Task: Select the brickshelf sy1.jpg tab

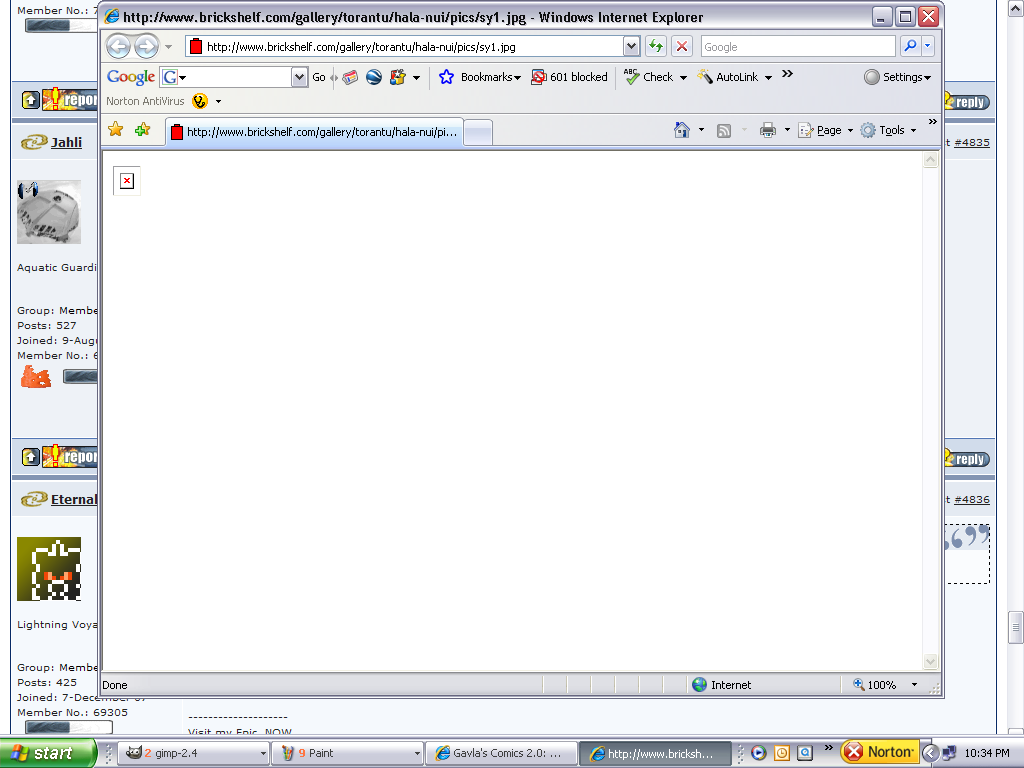Action: (314, 132)
